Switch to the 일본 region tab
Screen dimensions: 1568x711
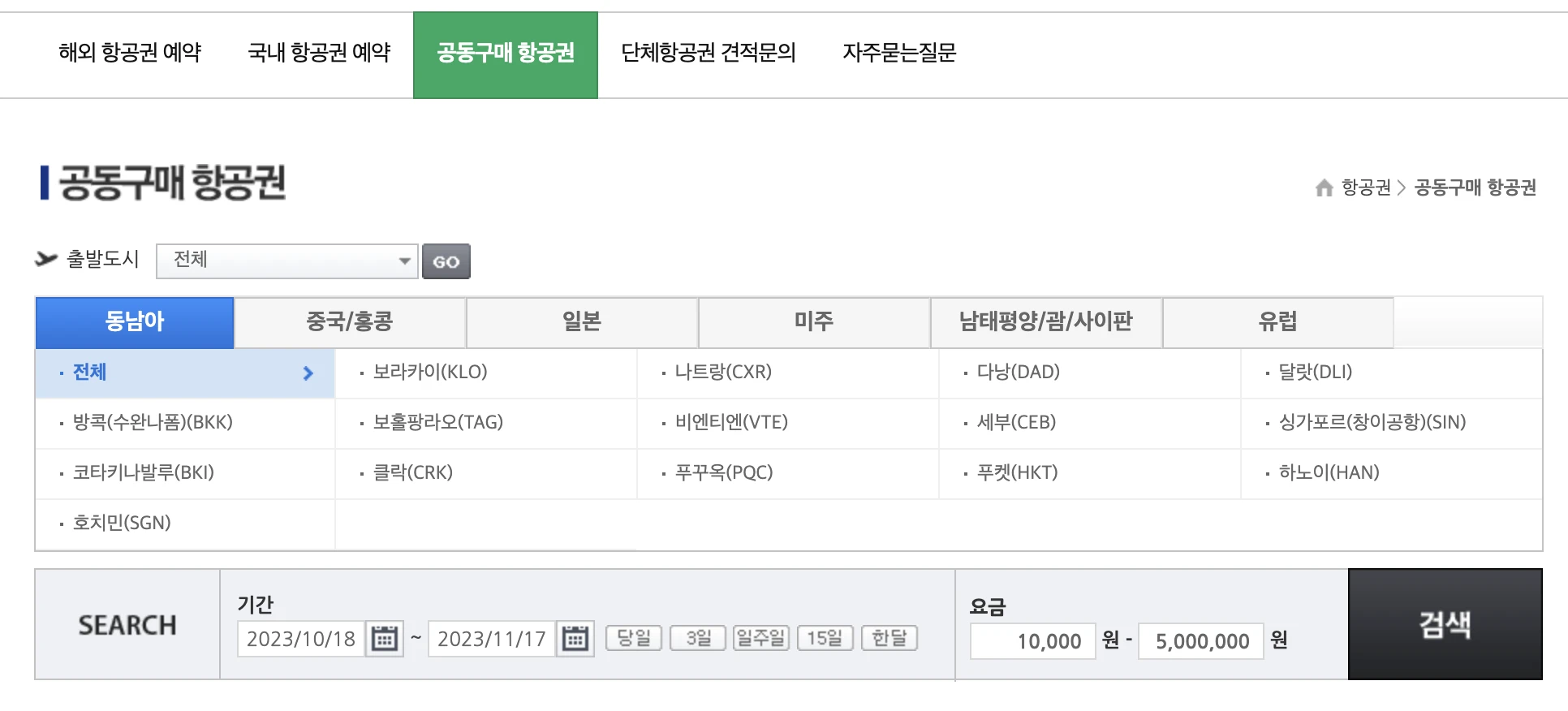point(581,321)
